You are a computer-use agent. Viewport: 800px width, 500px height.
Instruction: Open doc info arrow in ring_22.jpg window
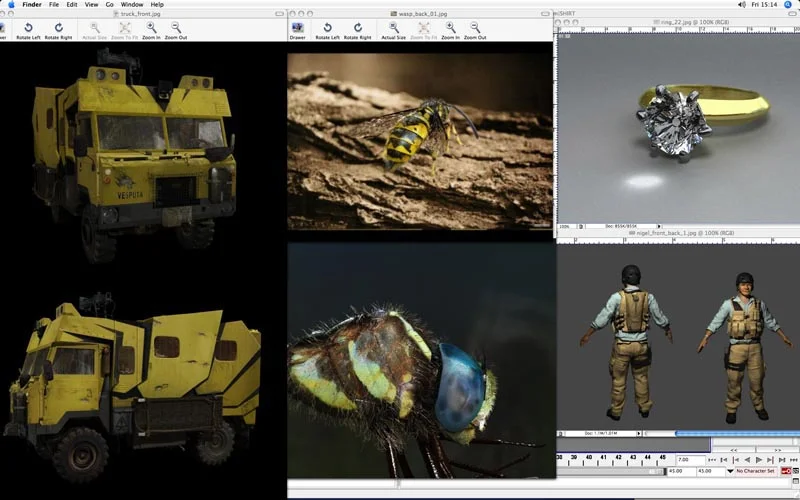coord(659,226)
